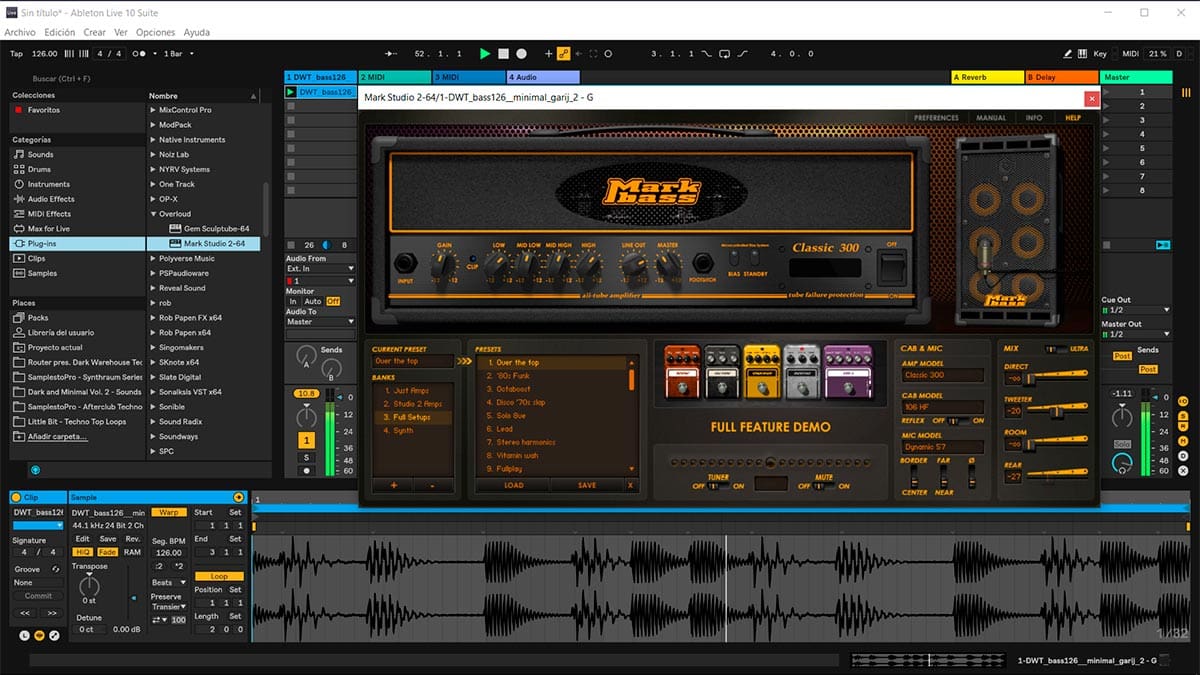
Task: Click the MIDI Arrangement Overdub plus icon
Action: [x=548, y=53]
